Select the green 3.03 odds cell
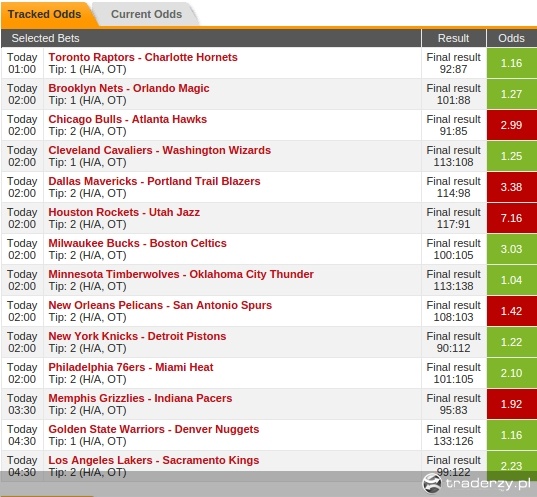This screenshot has width=537, height=497. coord(512,249)
